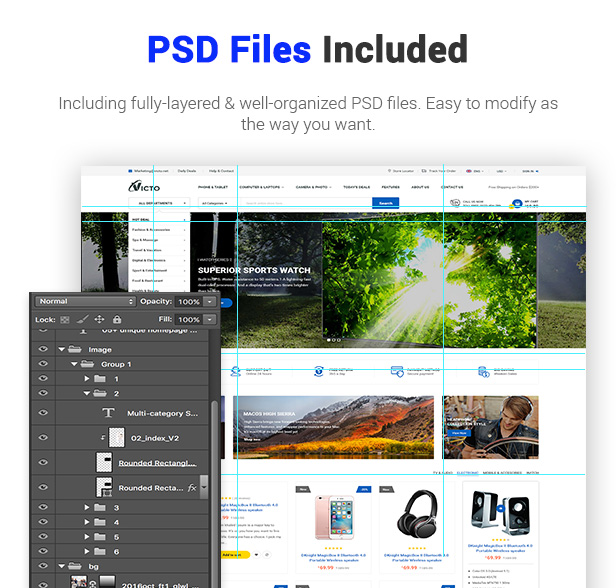
Task: Click the shopping cart icon in mockup header
Action: (x=517, y=203)
